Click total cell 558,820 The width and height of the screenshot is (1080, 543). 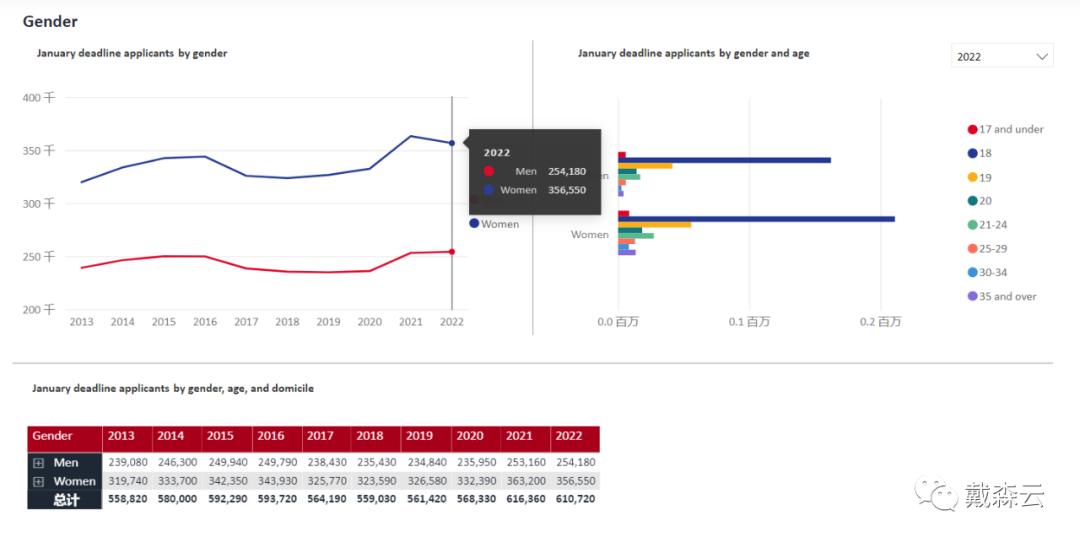(x=127, y=498)
